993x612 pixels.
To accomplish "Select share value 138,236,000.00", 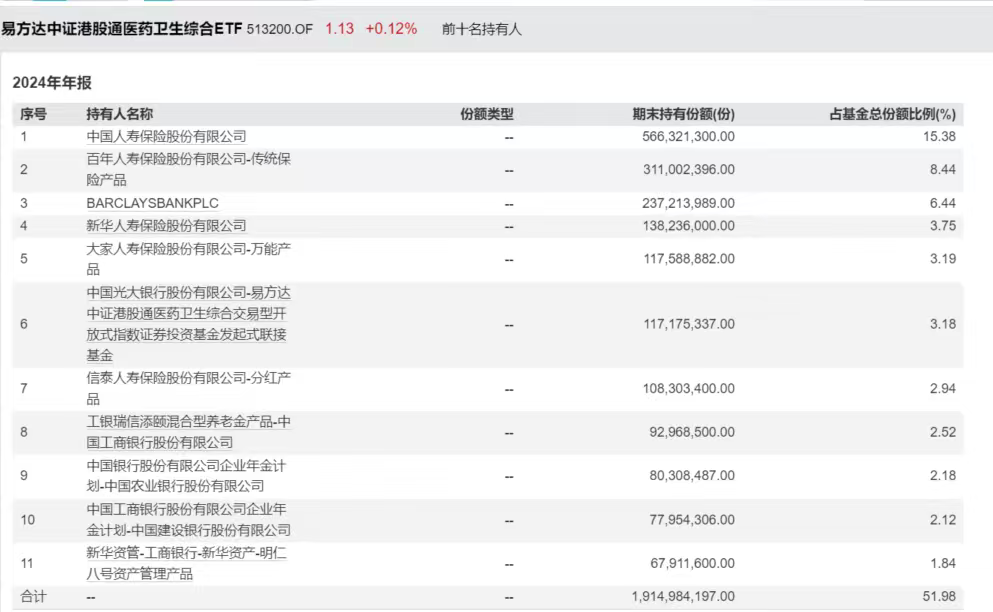I will [689, 226].
